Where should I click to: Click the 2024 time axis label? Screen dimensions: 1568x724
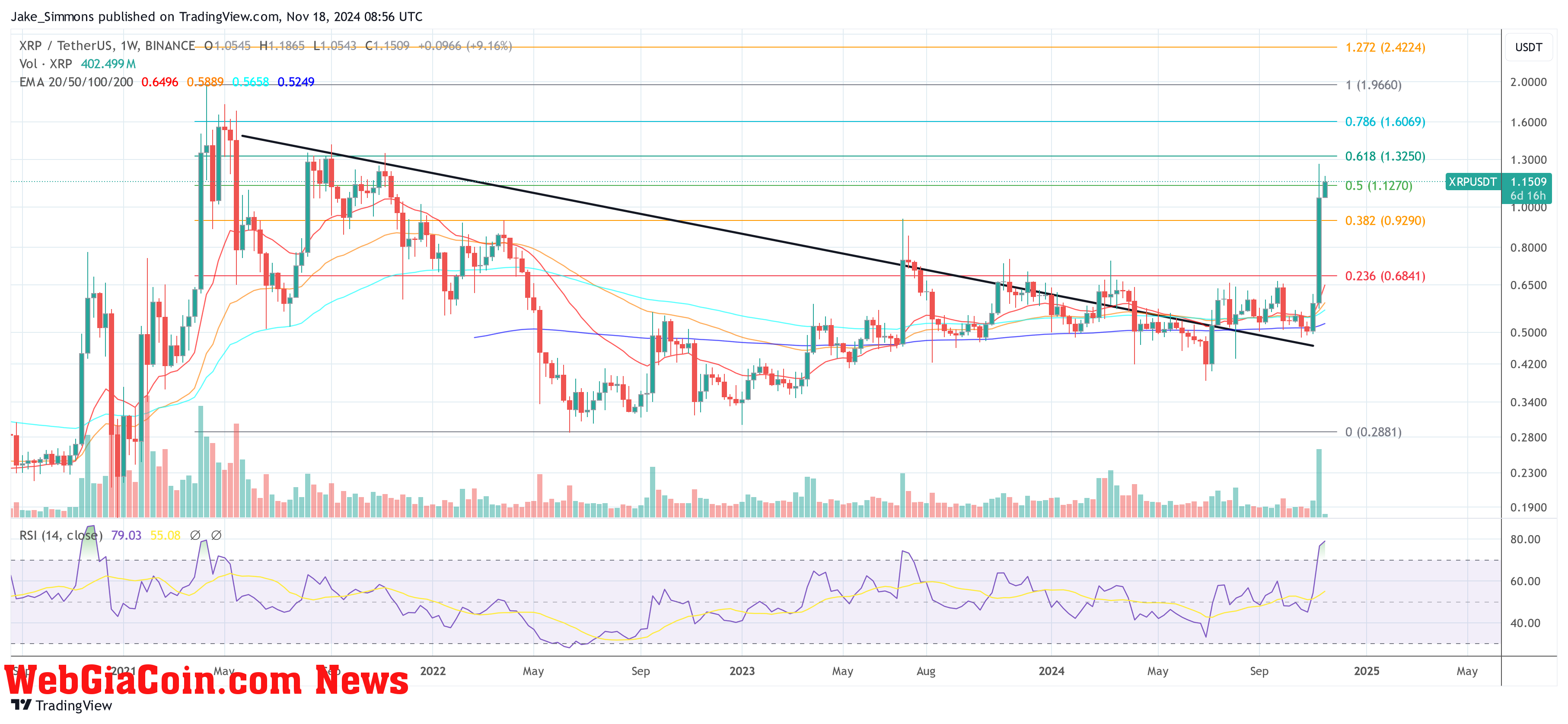(x=1051, y=671)
